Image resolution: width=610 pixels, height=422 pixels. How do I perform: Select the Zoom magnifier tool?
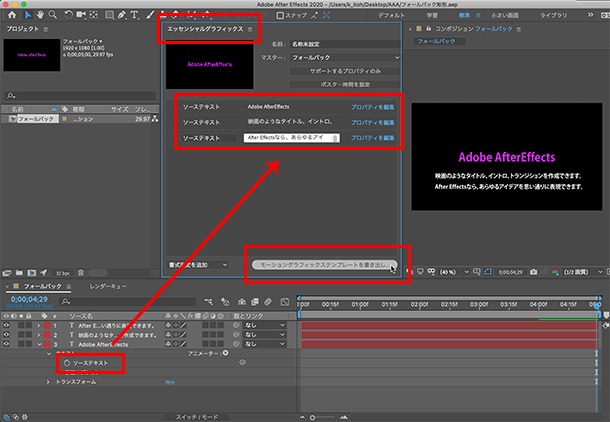(53, 15)
